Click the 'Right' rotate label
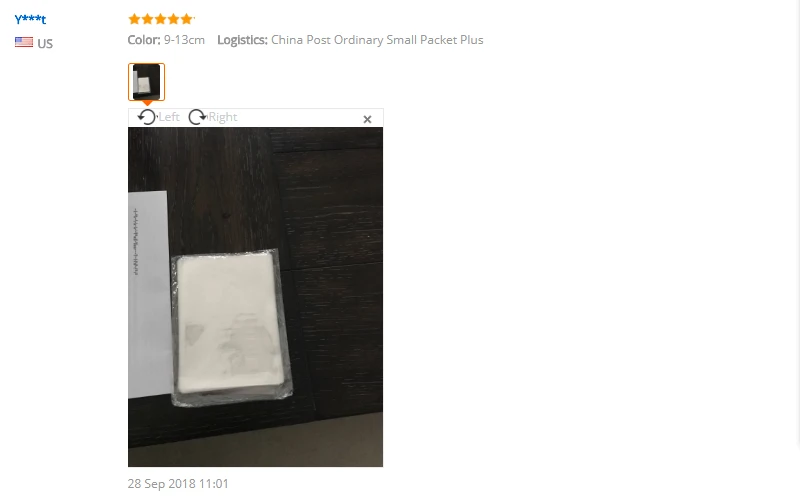Screen dimensions: 800x503 (223, 117)
